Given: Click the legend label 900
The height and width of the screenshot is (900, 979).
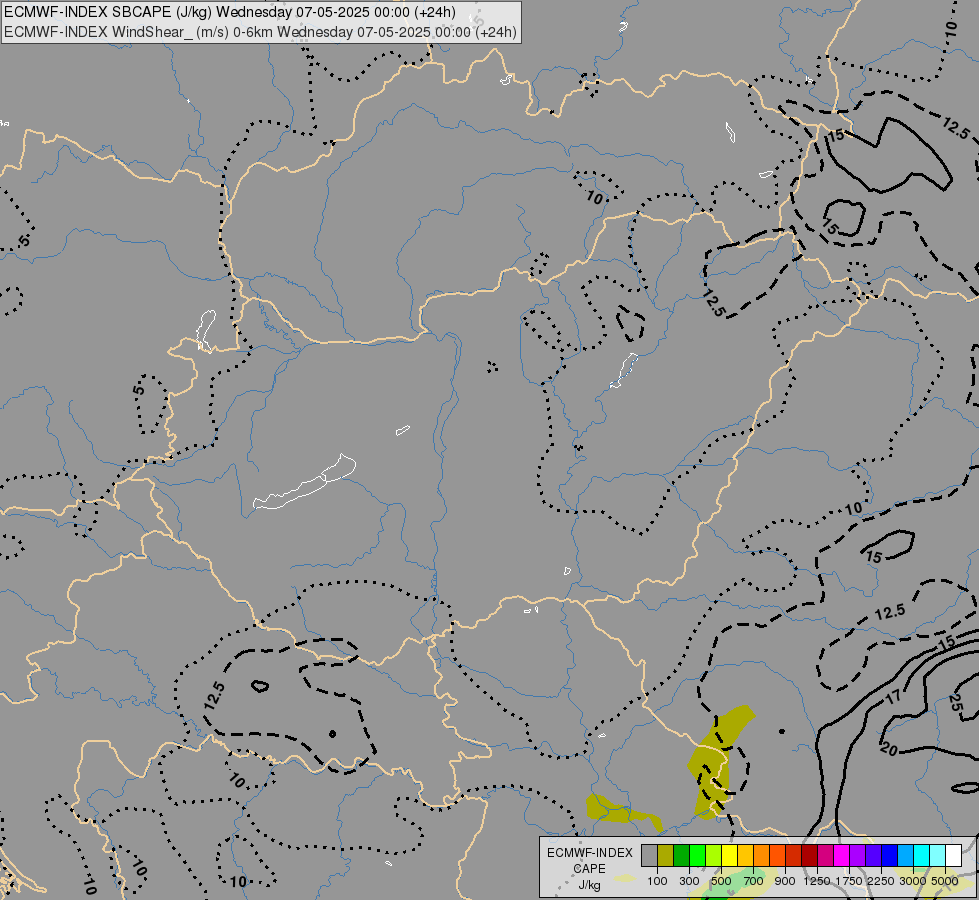Looking at the screenshot, I should pos(785,881).
